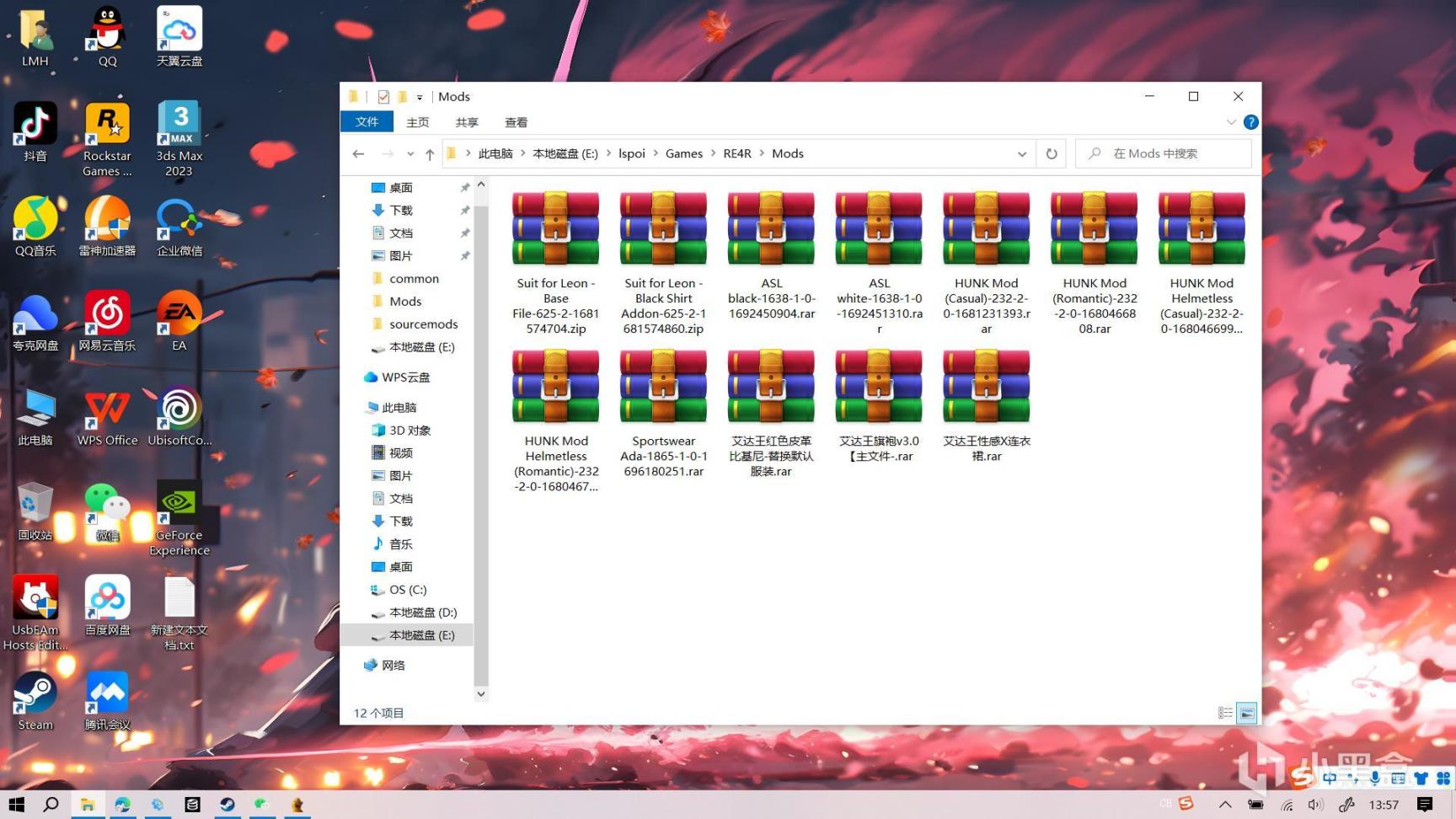Launch 3ds Max 2023 shortcut
The image size is (1456, 819).
(179, 139)
